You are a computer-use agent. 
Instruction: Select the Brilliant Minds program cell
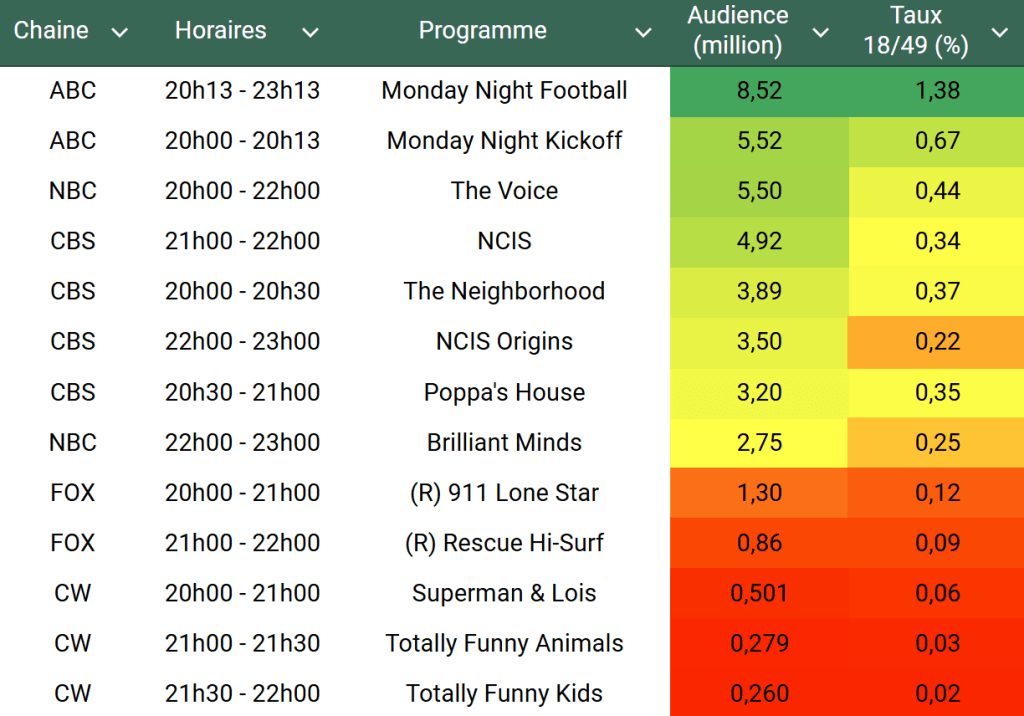tap(504, 442)
